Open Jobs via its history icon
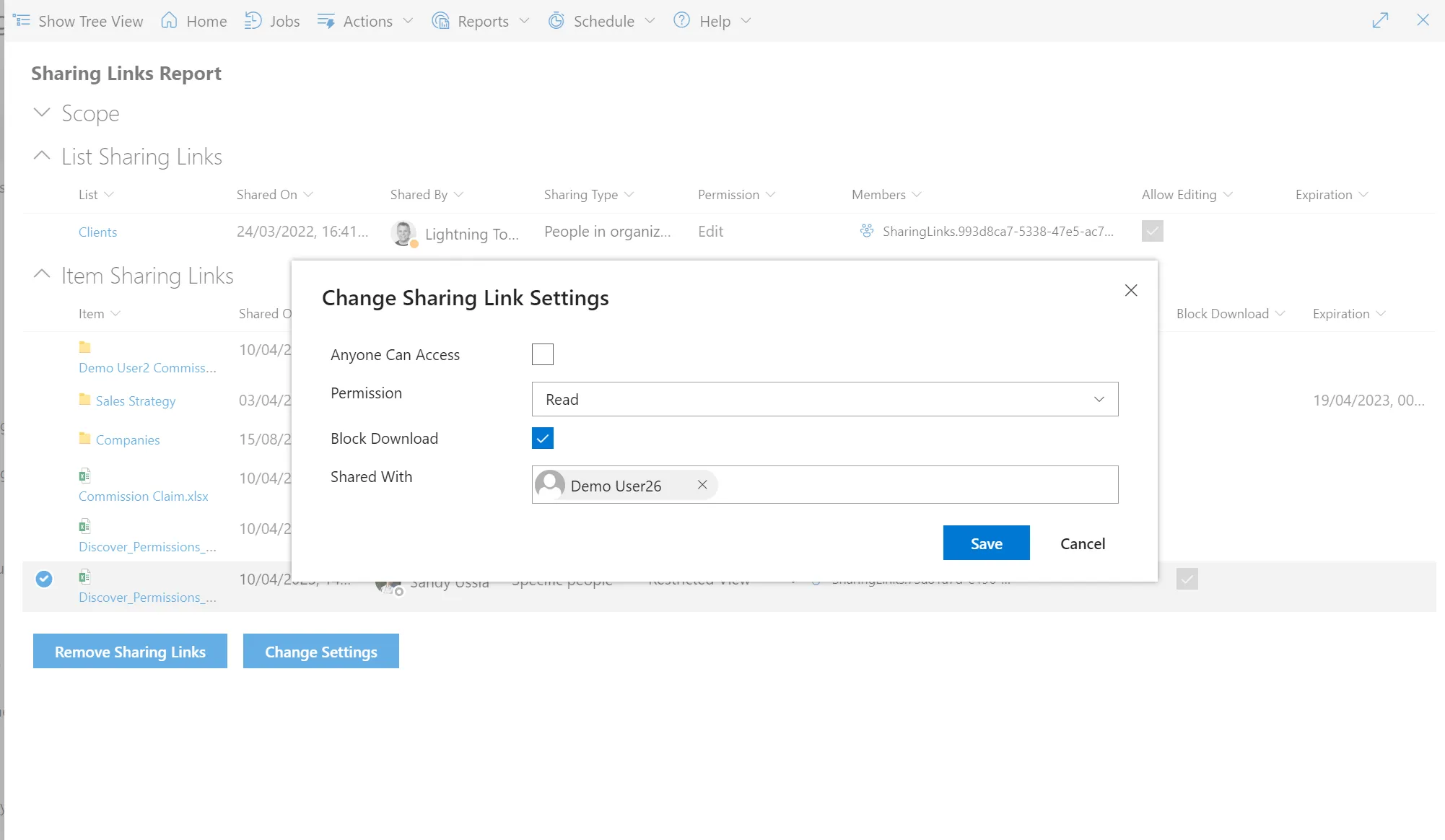Image resolution: width=1445 pixels, height=840 pixels. [253, 20]
